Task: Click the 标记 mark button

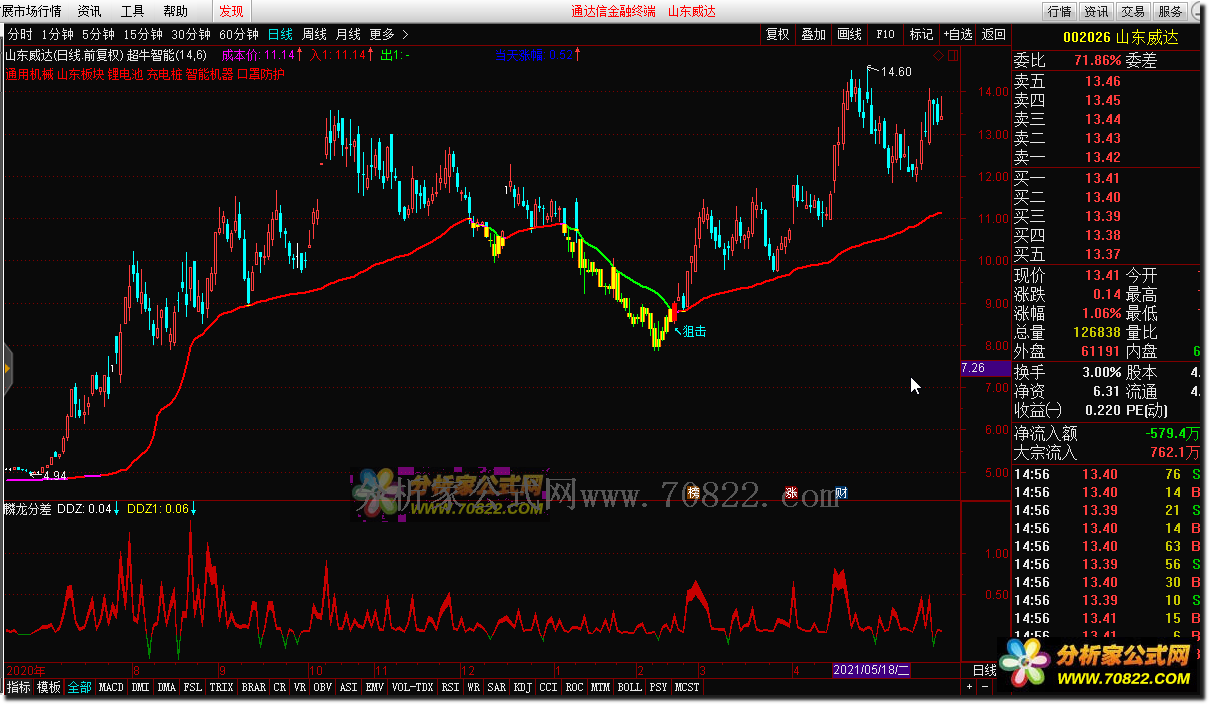Action: pos(921,34)
